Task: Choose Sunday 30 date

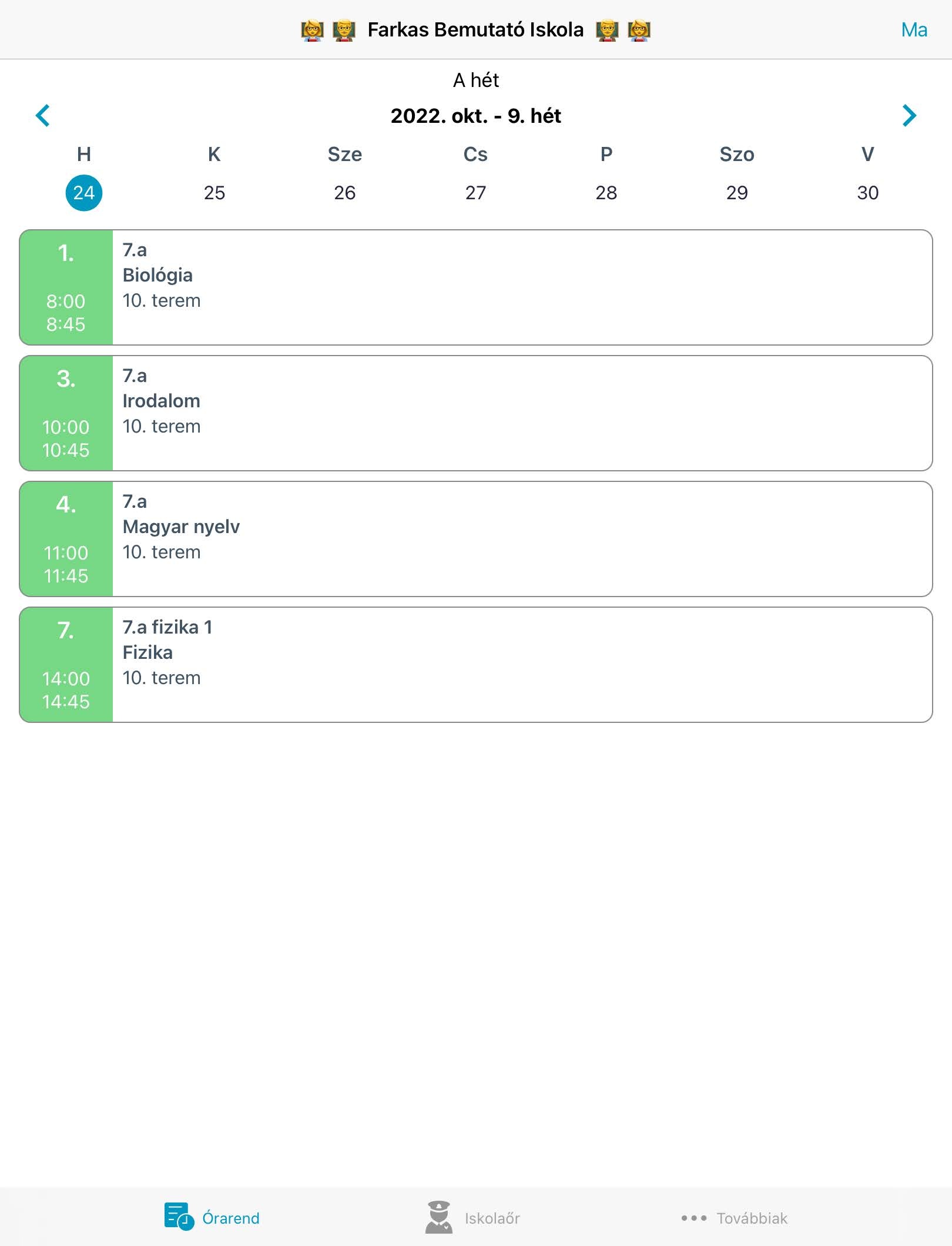Action: tap(868, 193)
